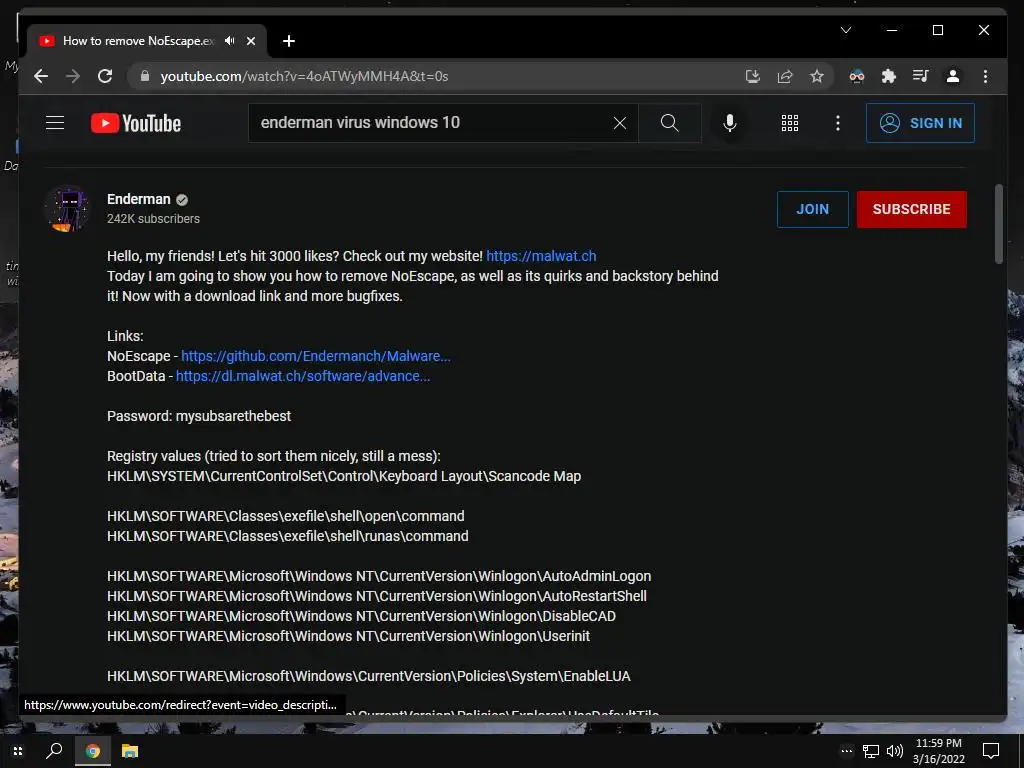
Task: Click the page vertical scrollbar thumb
Action: coord(999,224)
